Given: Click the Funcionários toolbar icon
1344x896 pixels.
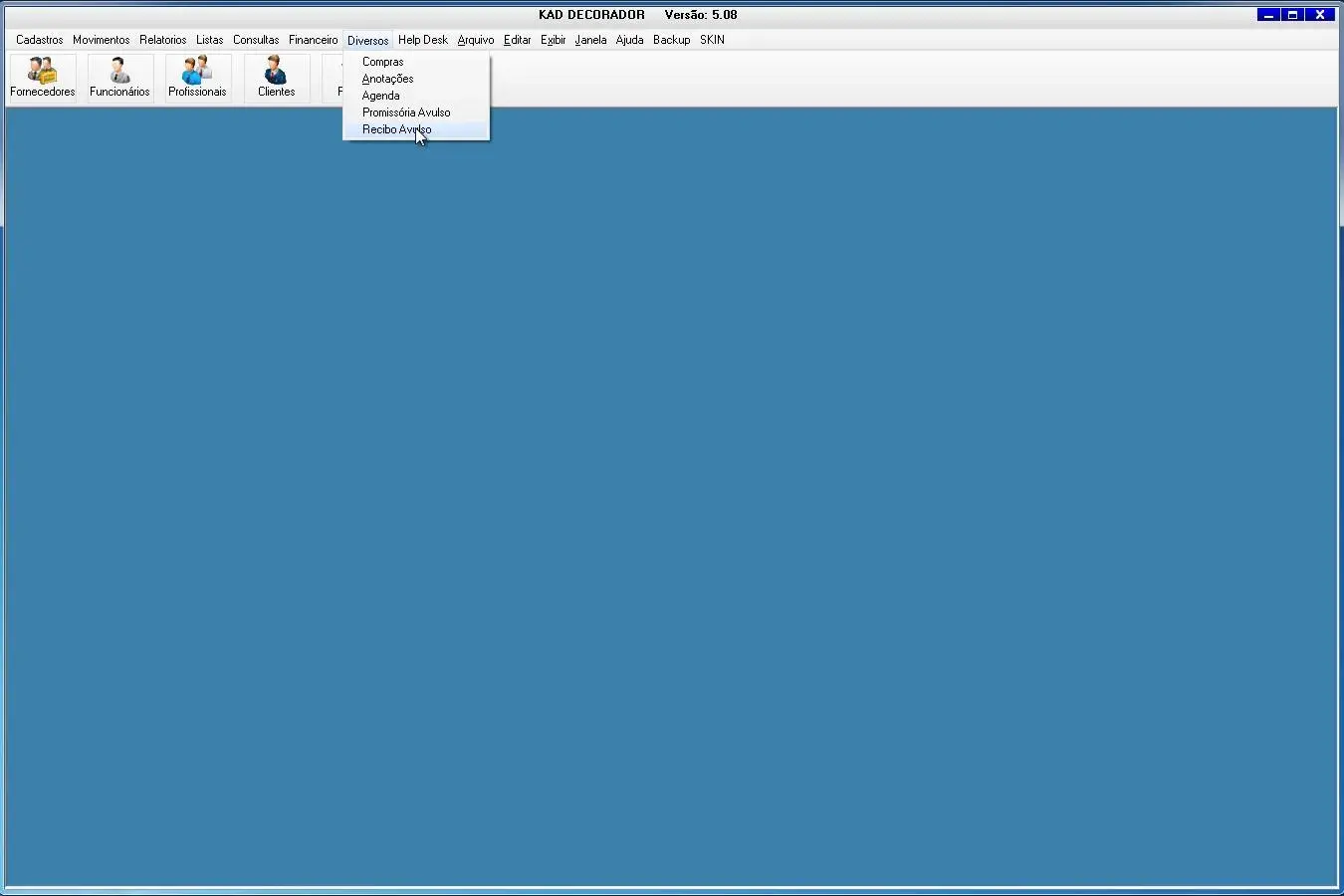Looking at the screenshot, I should click(119, 77).
